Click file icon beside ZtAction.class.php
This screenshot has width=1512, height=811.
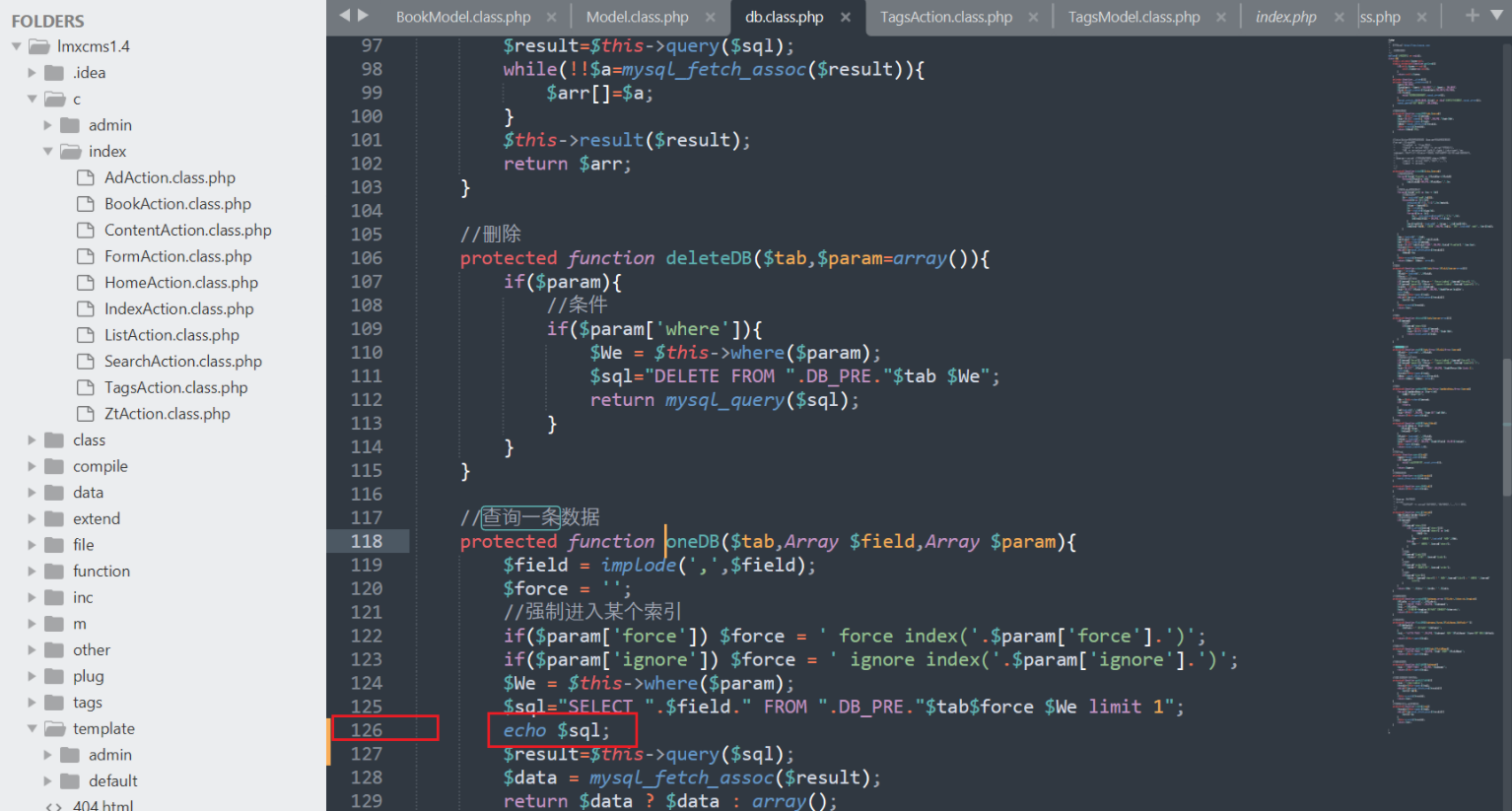point(85,414)
